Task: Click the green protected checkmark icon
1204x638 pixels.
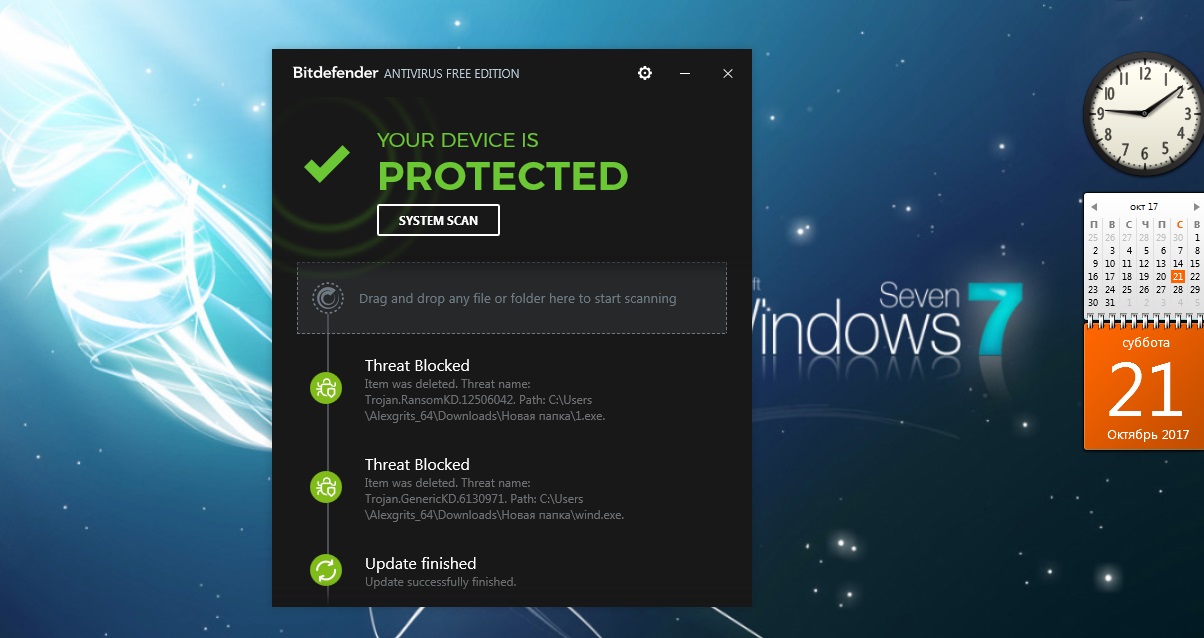Action: pos(327,164)
